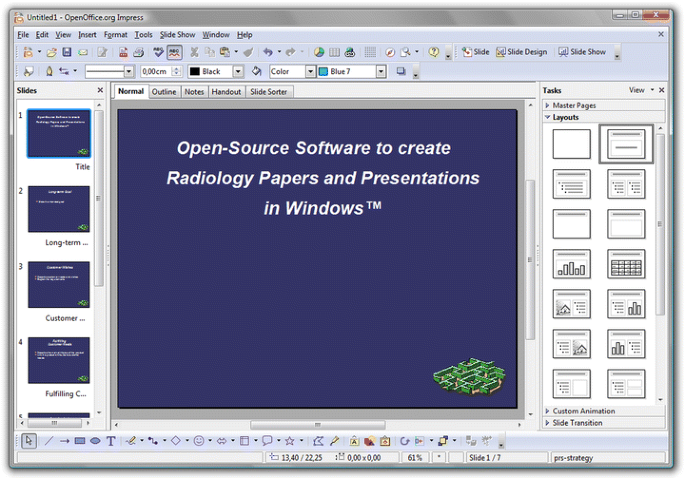Click the Cut scissors icon
The image size is (685, 478).
pos(194,52)
